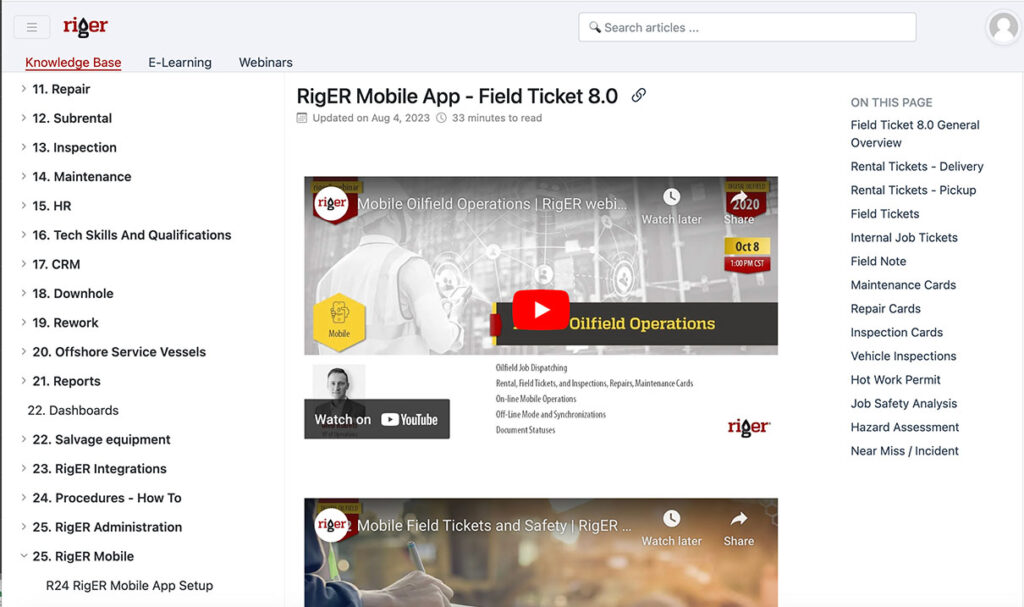This screenshot has height=607, width=1024.
Task: Jump to Hot Work Permit section
Action: [x=895, y=380]
